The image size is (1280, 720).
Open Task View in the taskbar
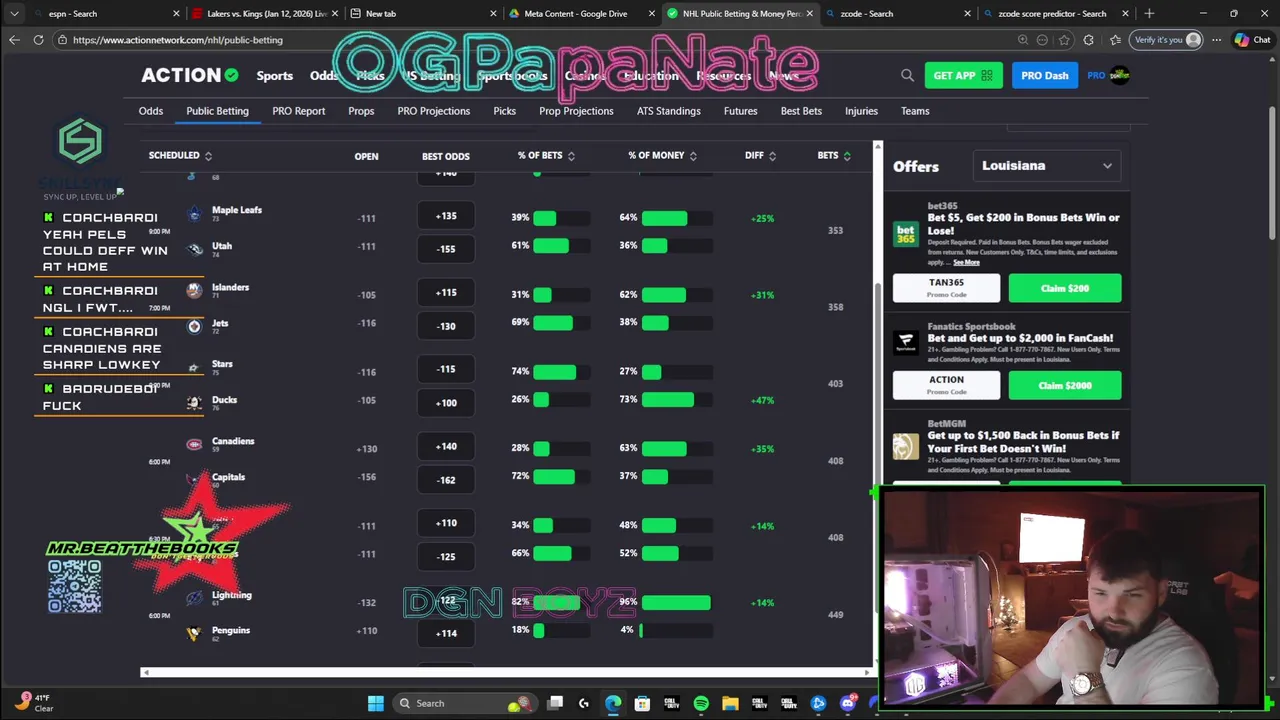555,703
